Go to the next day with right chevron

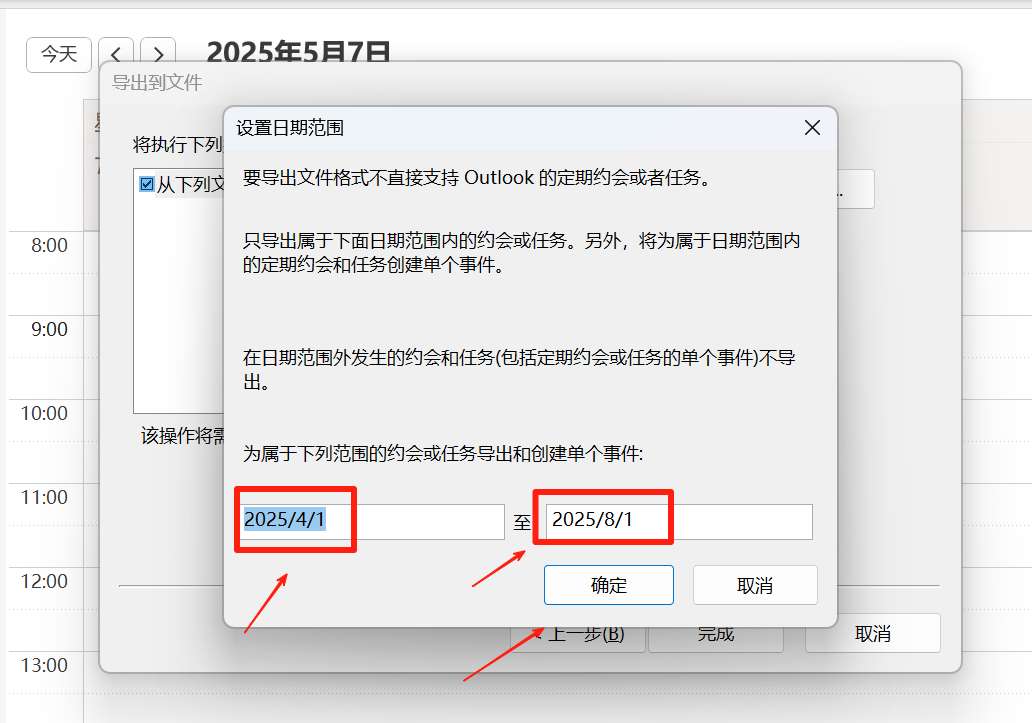click(158, 53)
